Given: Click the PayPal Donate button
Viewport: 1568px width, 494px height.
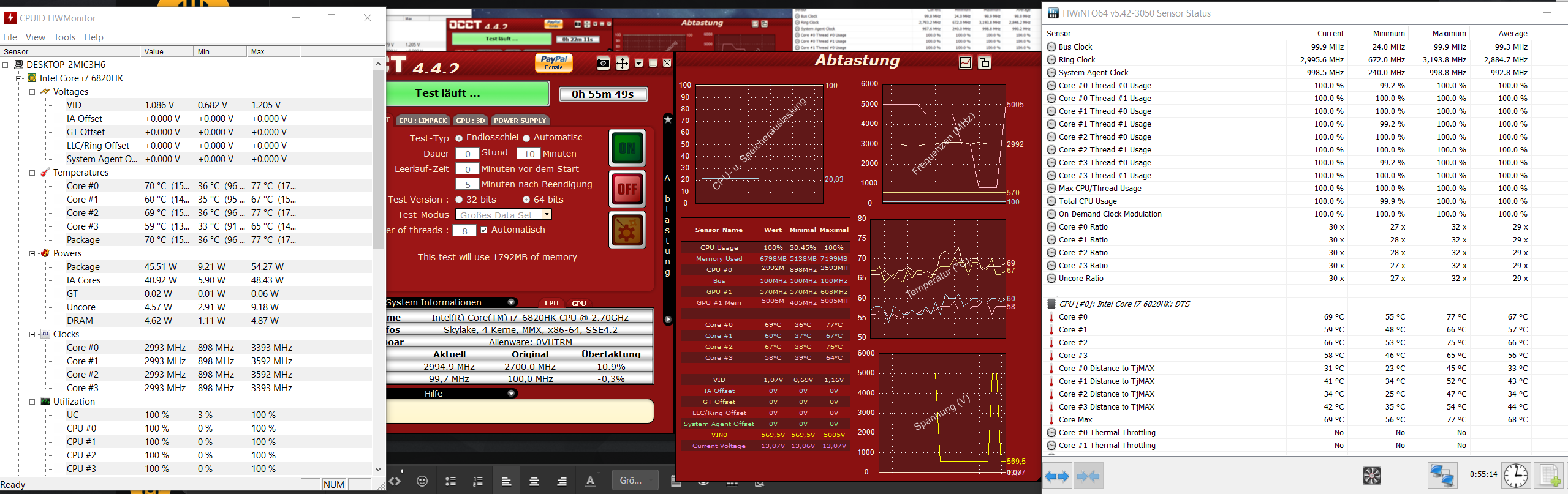Looking at the screenshot, I should click(554, 62).
